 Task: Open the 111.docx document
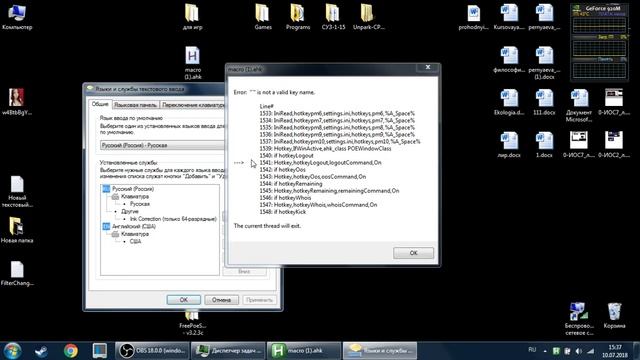coord(544,102)
